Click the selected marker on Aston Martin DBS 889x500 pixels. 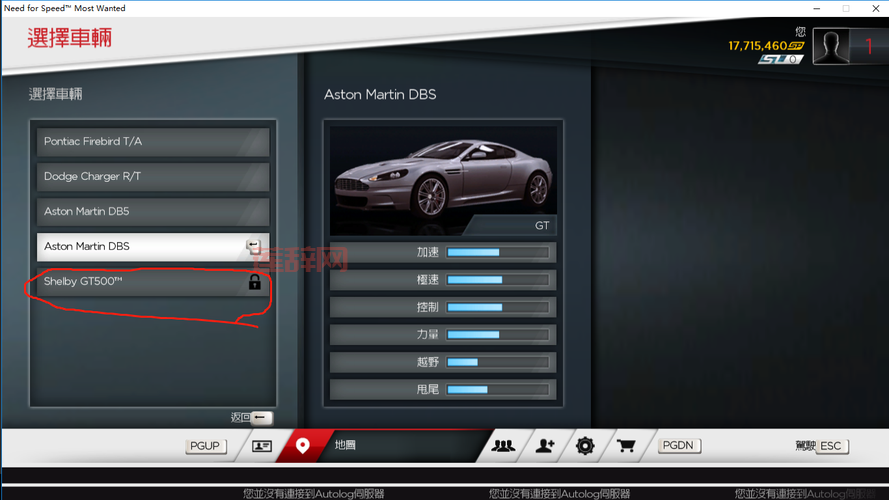click(x=254, y=246)
